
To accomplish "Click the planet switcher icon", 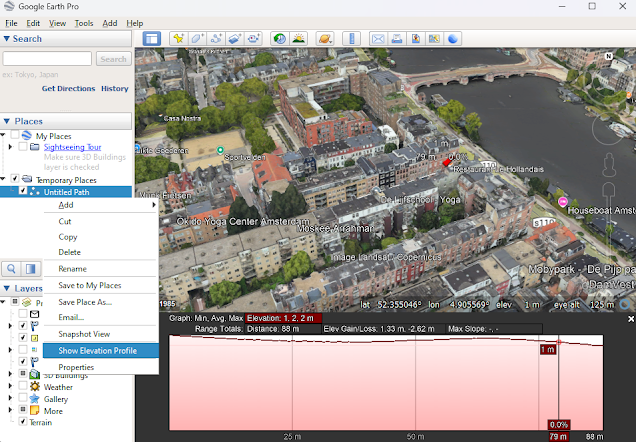I will tap(325, 39).
